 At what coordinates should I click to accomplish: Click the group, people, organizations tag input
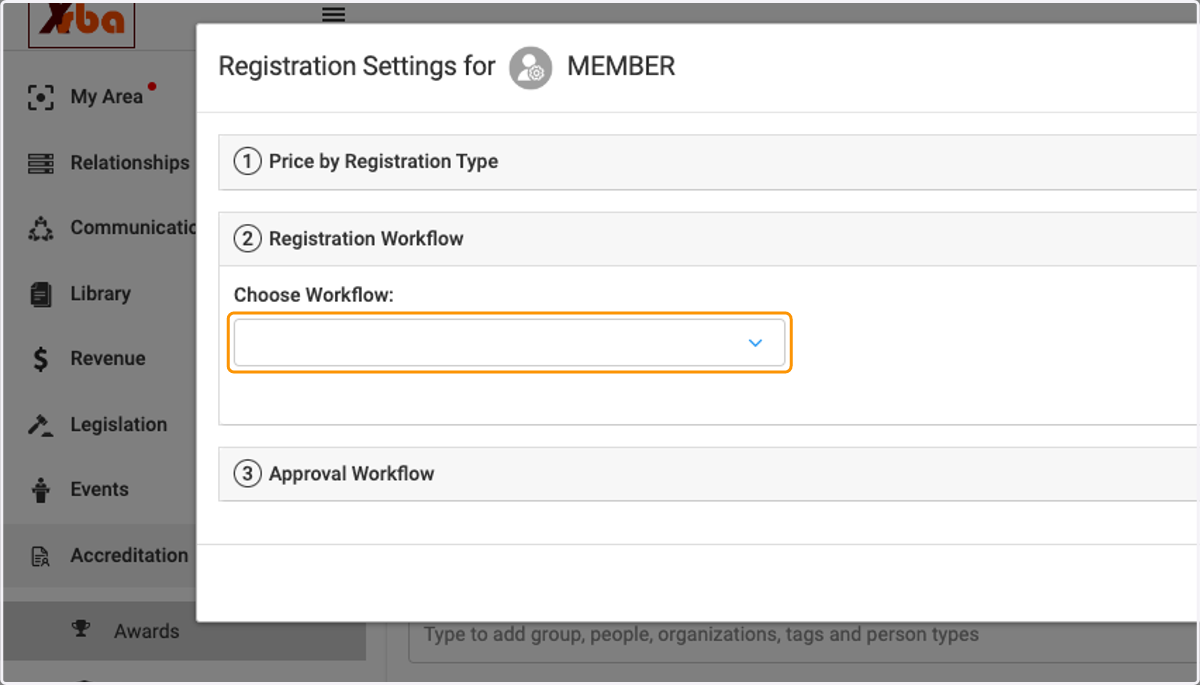tap(803, 635)
